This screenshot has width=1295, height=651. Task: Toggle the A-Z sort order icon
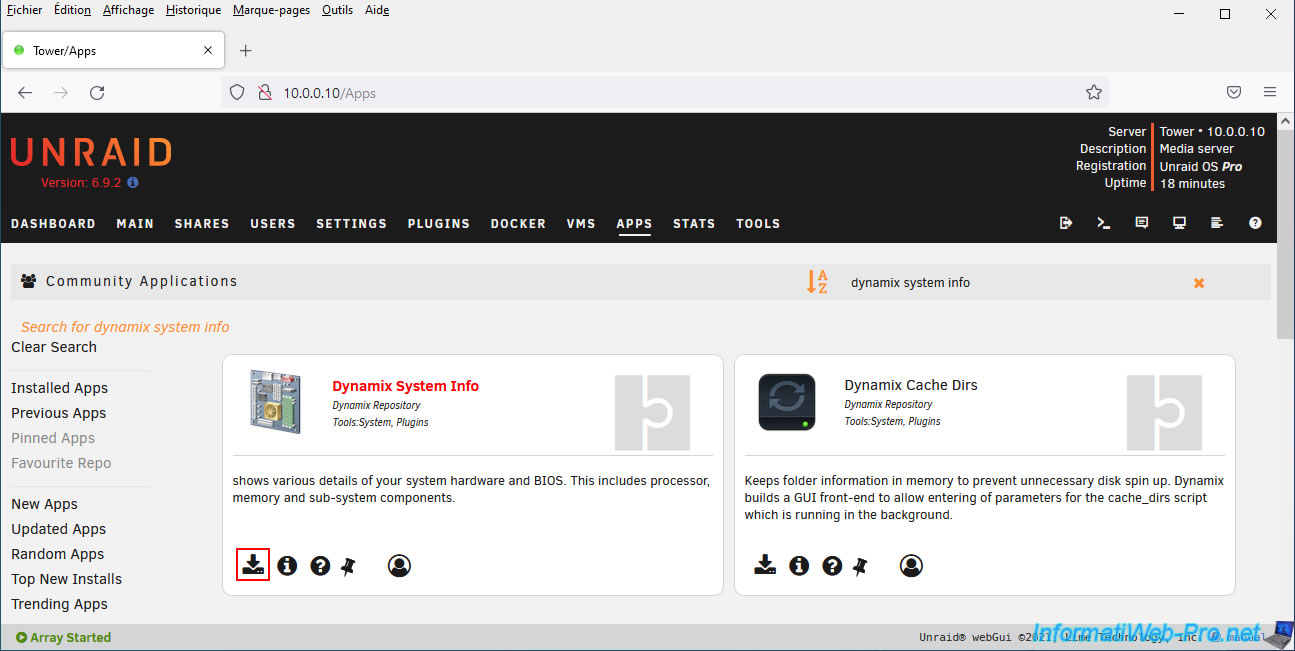pyautogui.click(x=818, y=282)
